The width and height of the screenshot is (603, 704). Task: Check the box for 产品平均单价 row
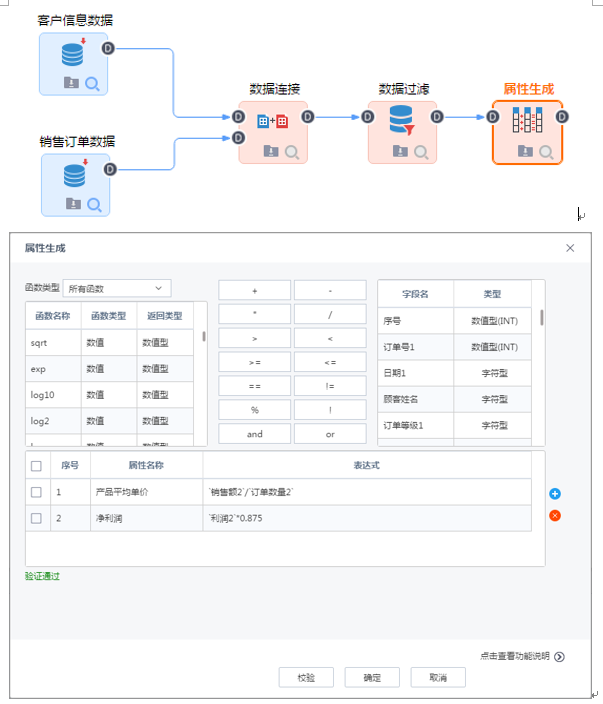(36, 493)
